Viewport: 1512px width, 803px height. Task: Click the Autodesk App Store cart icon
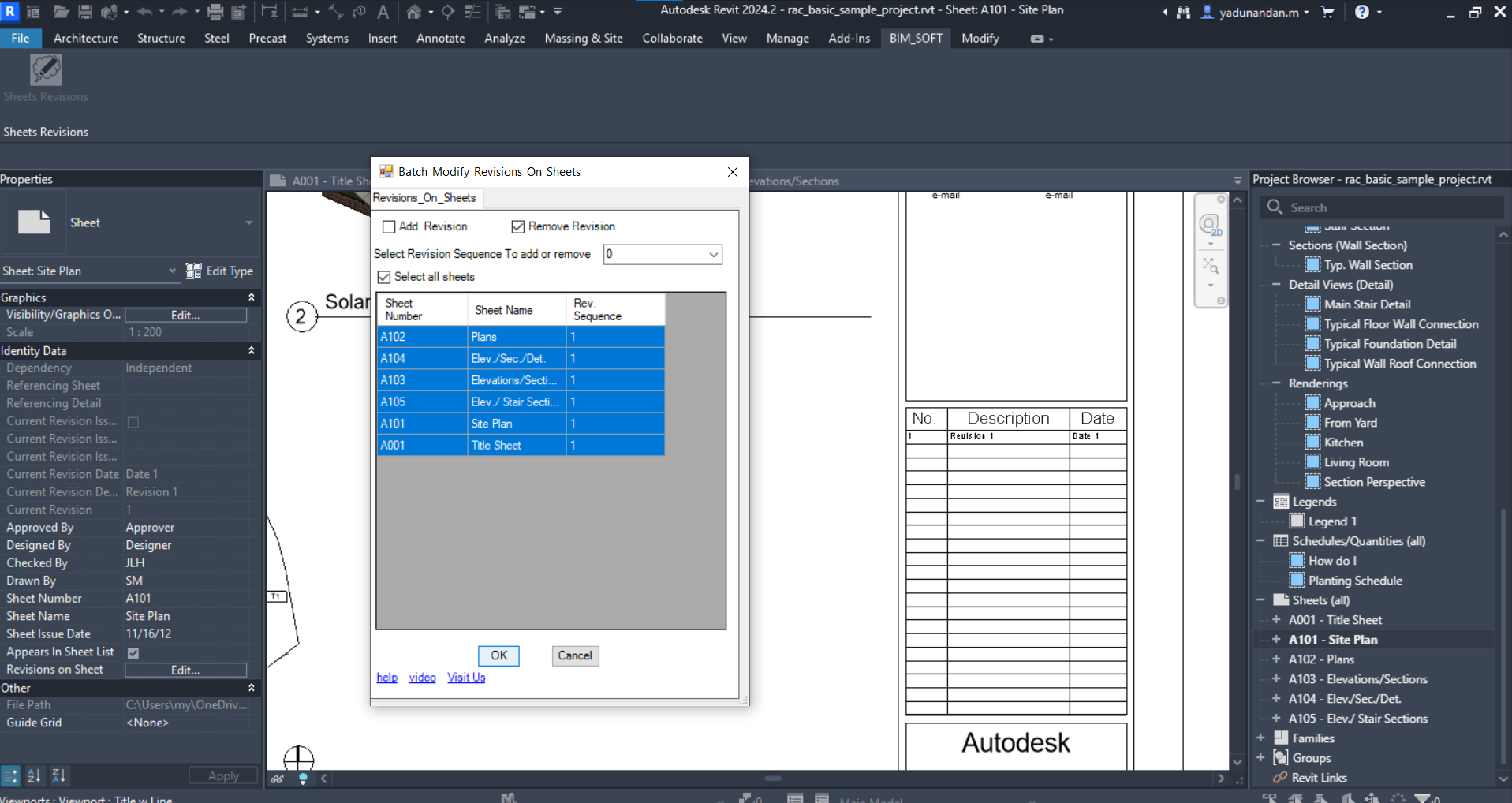tap(1327, 12)
